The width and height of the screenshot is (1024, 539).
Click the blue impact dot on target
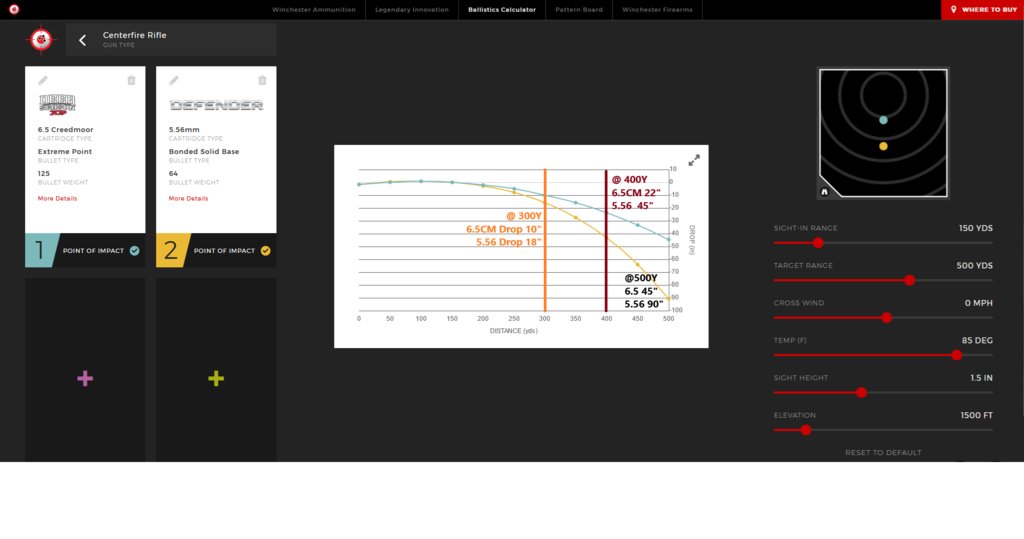tap(883, 120)
